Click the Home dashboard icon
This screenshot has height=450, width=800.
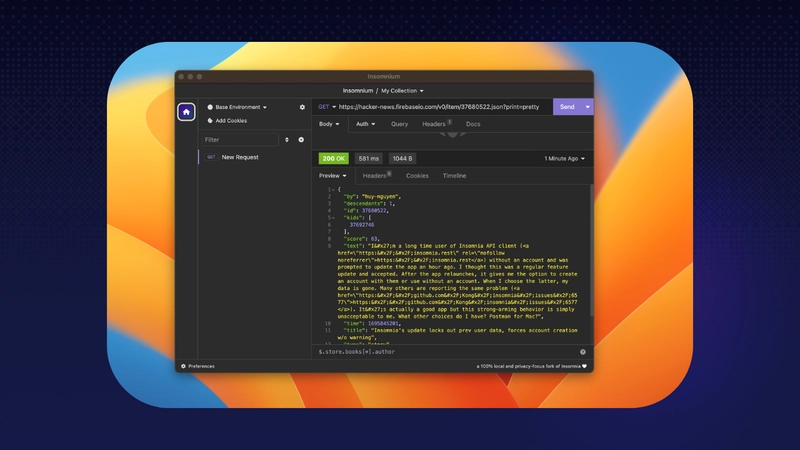click(186, 112)
